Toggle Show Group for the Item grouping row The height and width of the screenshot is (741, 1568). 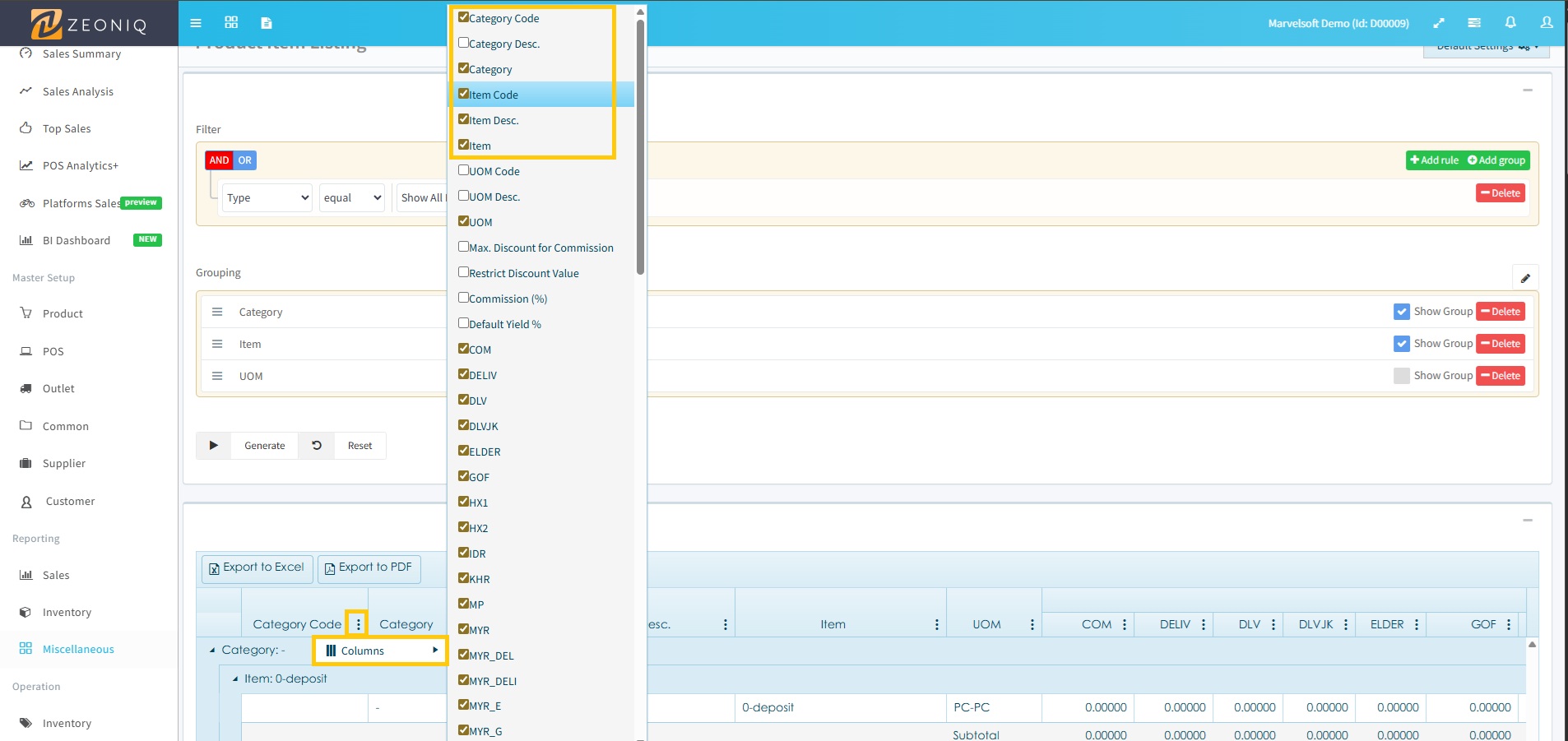[x=1402, y=344]
